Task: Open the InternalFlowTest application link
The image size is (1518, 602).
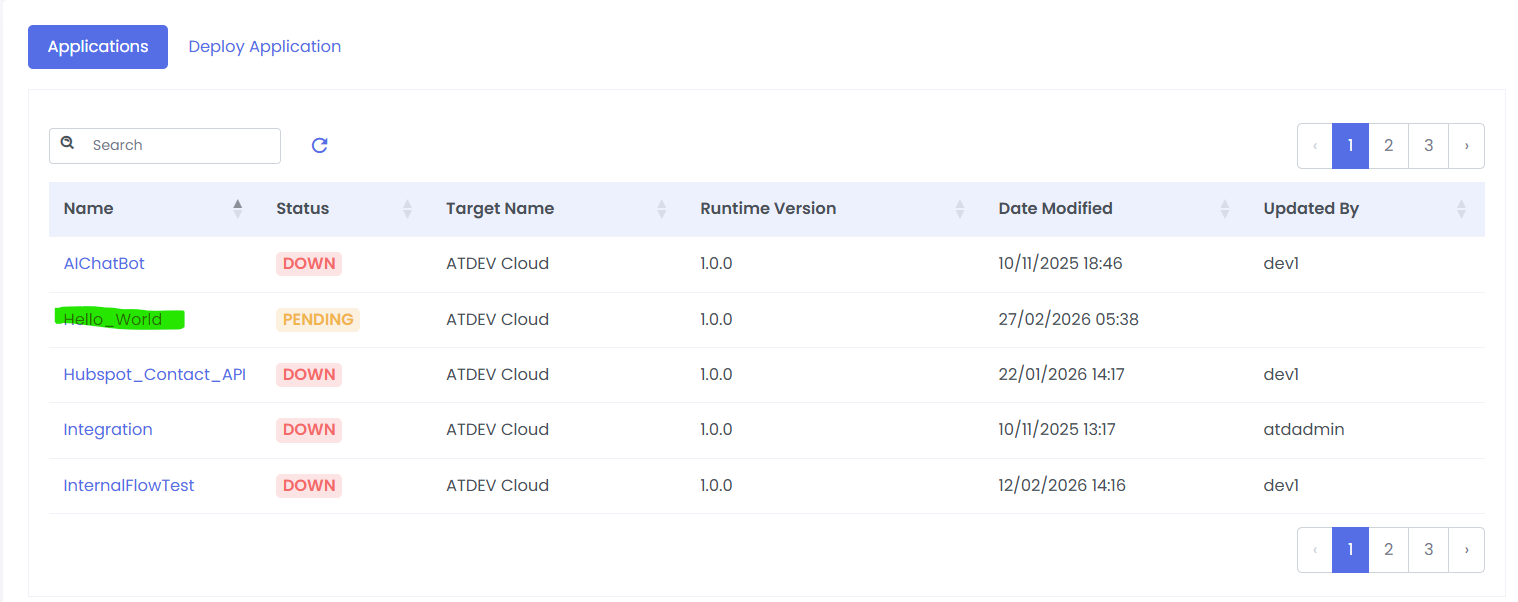Action: (x=129, y=485)
